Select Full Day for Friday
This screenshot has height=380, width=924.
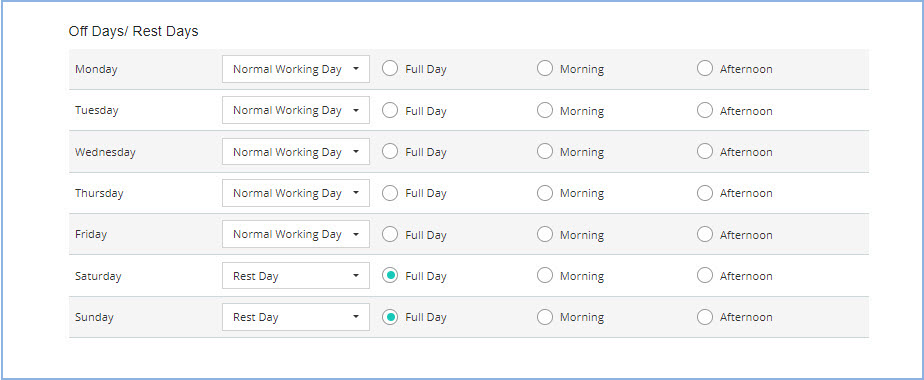(x=390, y=234)
